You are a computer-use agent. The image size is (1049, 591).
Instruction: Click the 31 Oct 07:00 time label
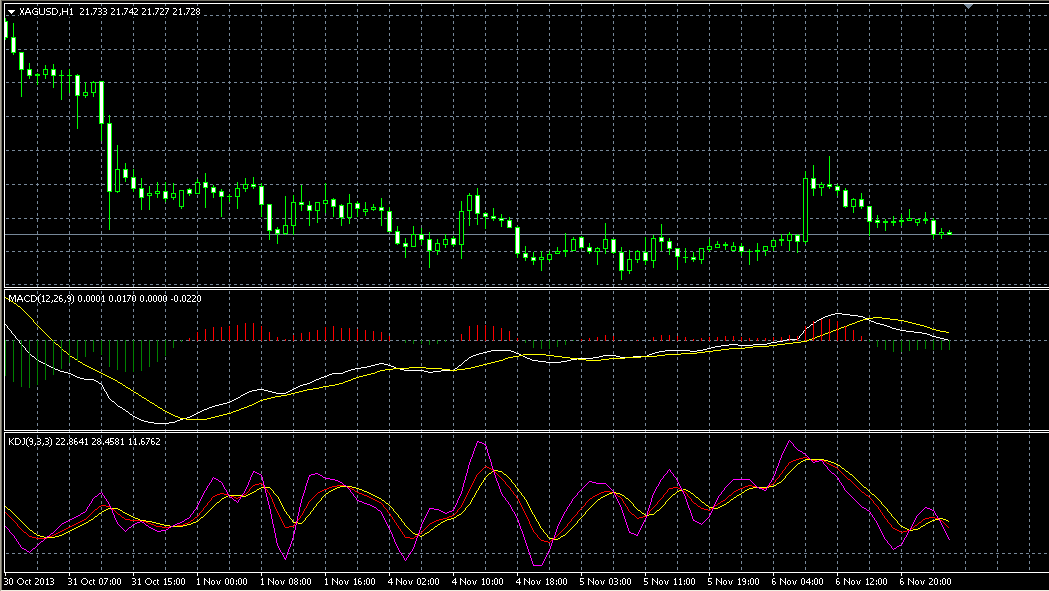pyautogui.click(x=94, y=582)
